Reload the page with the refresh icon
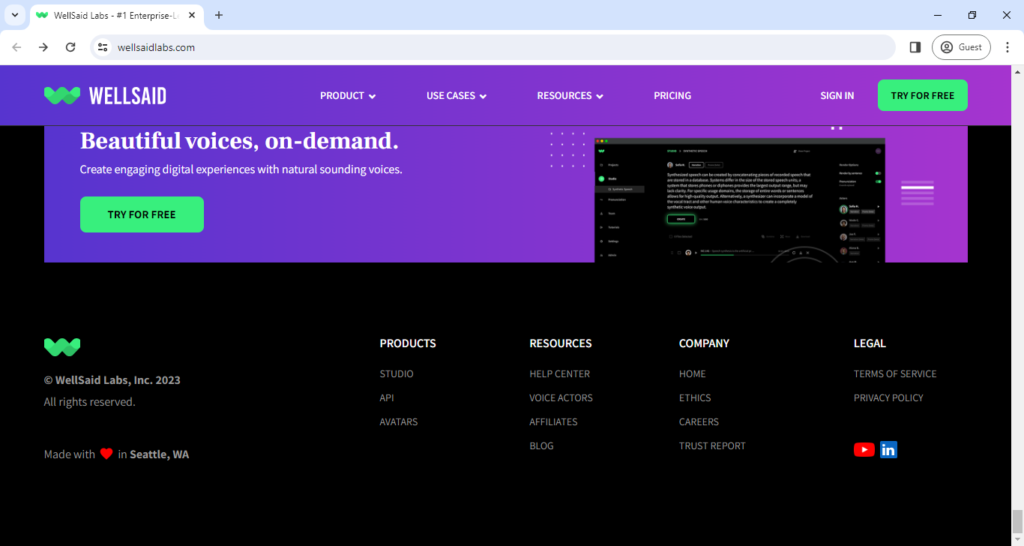1024x546 pixels. tap(70, 47)
